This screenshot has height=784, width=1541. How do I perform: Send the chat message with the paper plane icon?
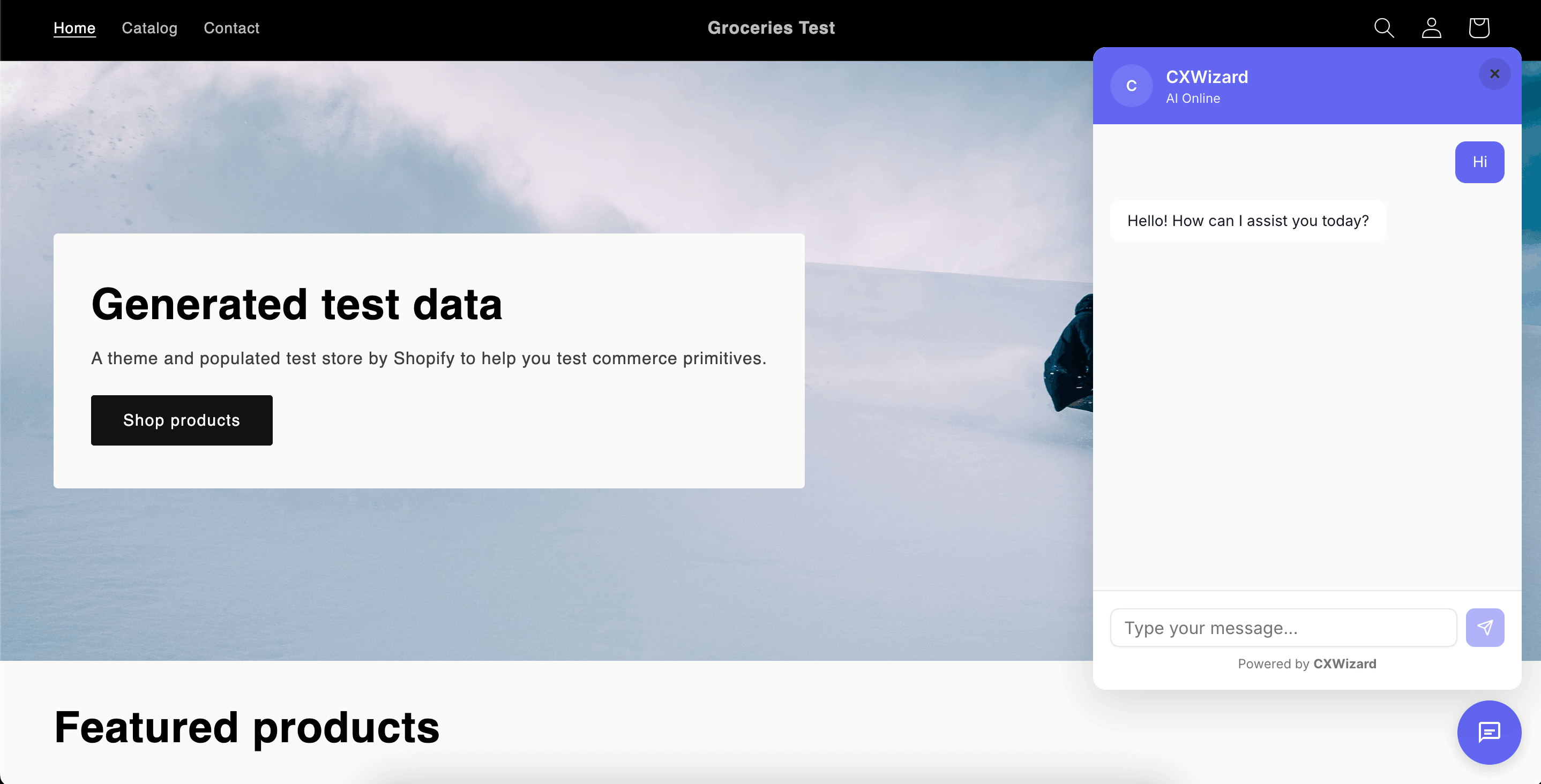tap(1485, 627)
